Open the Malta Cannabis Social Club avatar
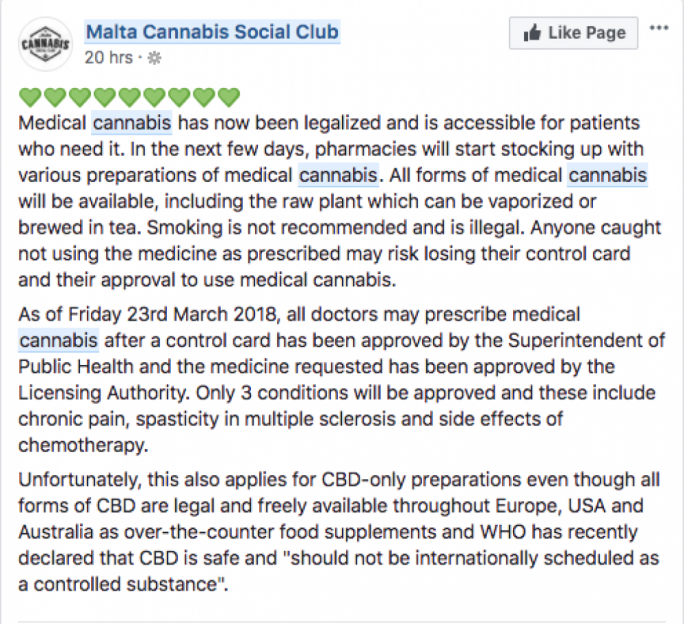Screen dimensions: 684x624 click(45, 44)
